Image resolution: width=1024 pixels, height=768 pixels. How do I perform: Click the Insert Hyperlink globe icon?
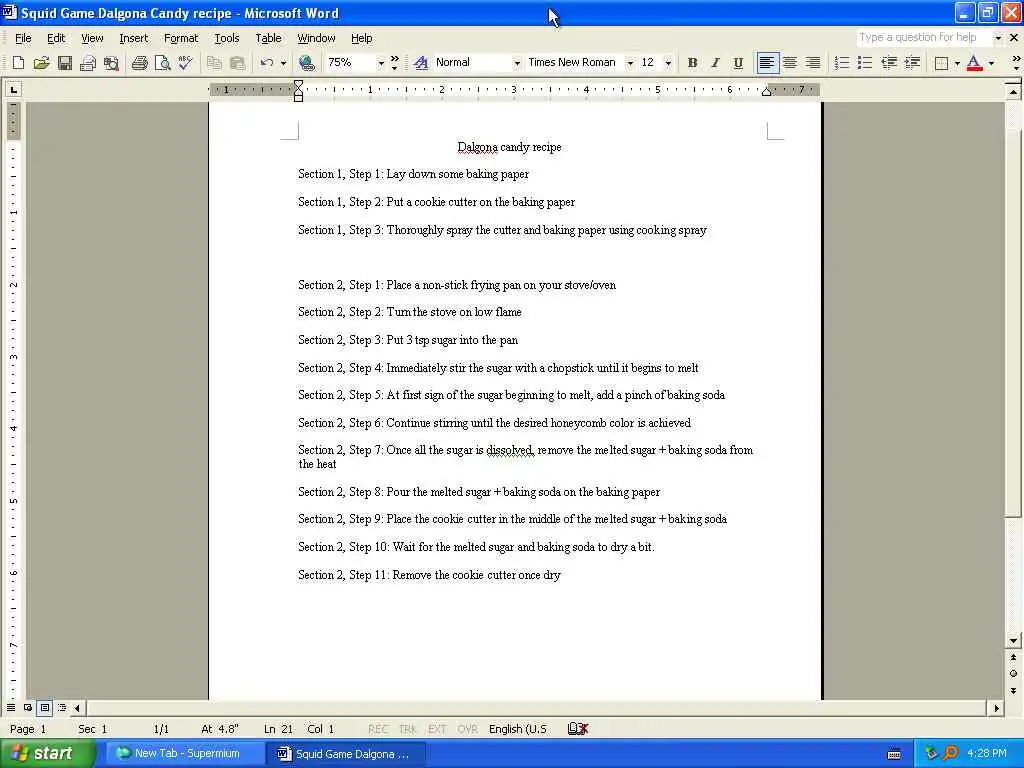[x=306, y=63]
